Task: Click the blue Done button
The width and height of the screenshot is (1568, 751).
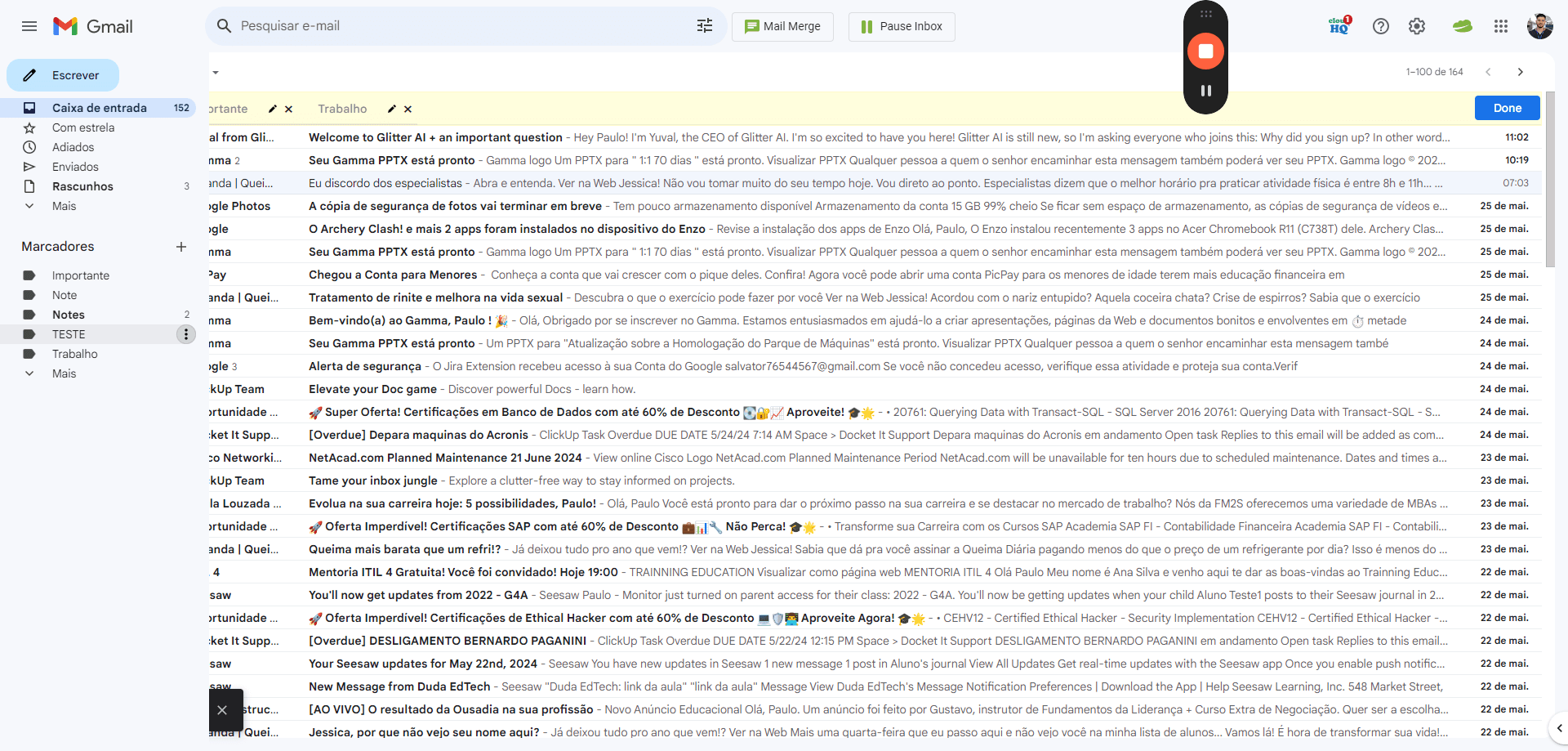Action: pyautogui.click(x=1507, y=108)
